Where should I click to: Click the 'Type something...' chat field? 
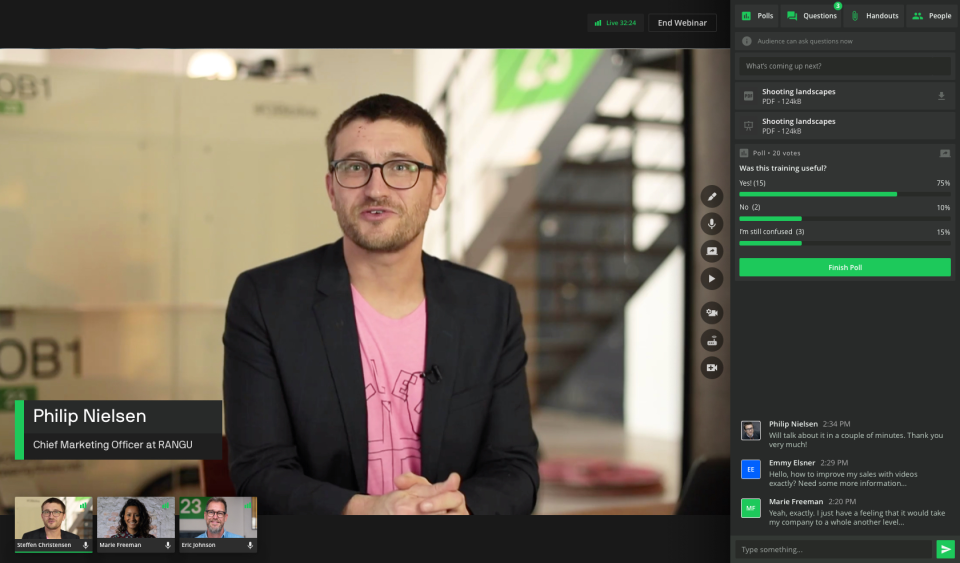pyautogui.click(x=835, y=549)
